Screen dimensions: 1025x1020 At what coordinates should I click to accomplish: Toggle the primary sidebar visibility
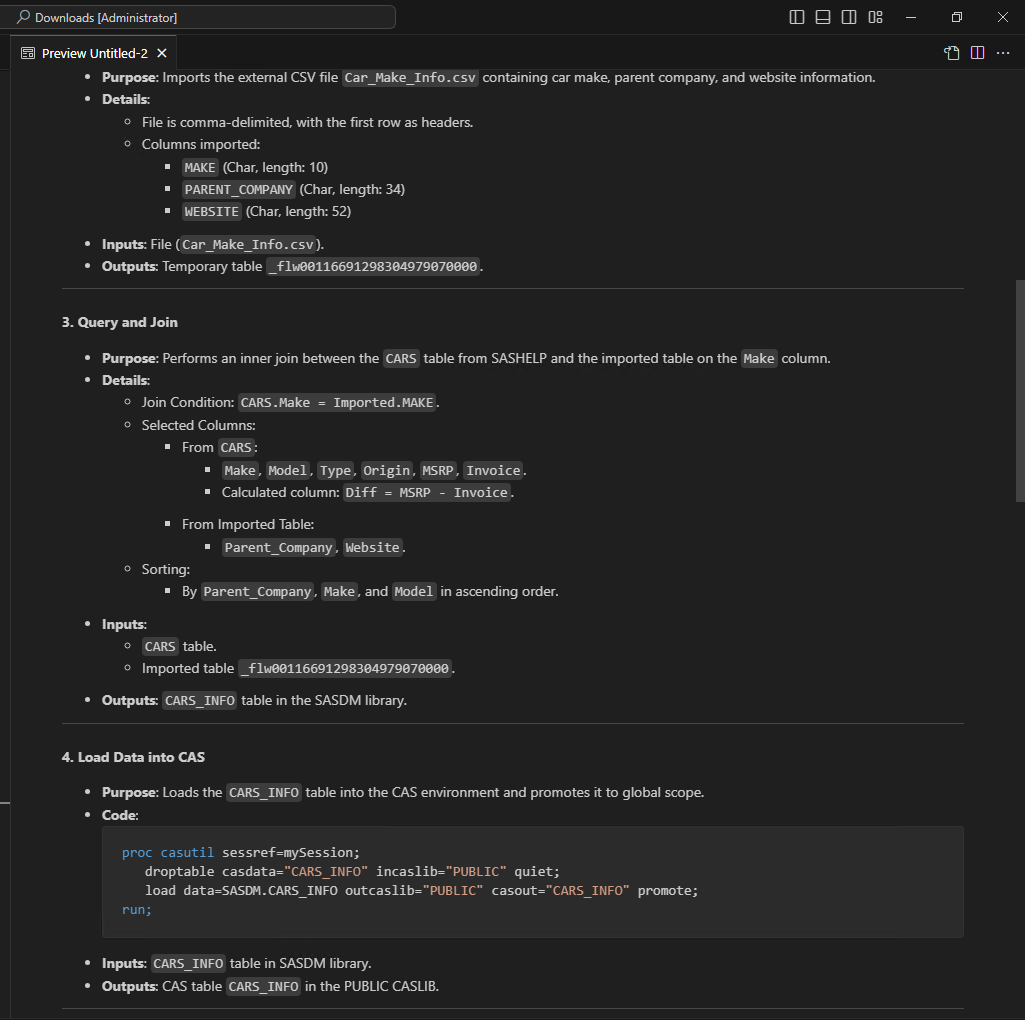[x=796, y=17]
